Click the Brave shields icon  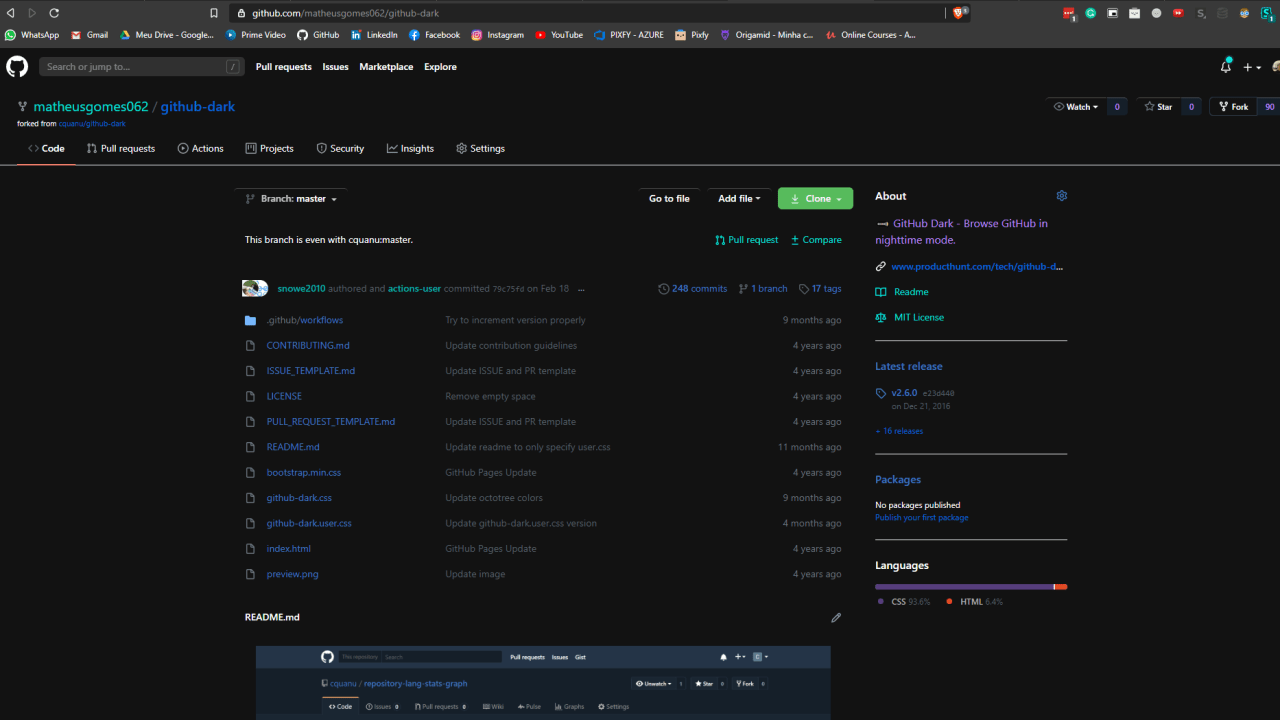click(x=958, y=13)
